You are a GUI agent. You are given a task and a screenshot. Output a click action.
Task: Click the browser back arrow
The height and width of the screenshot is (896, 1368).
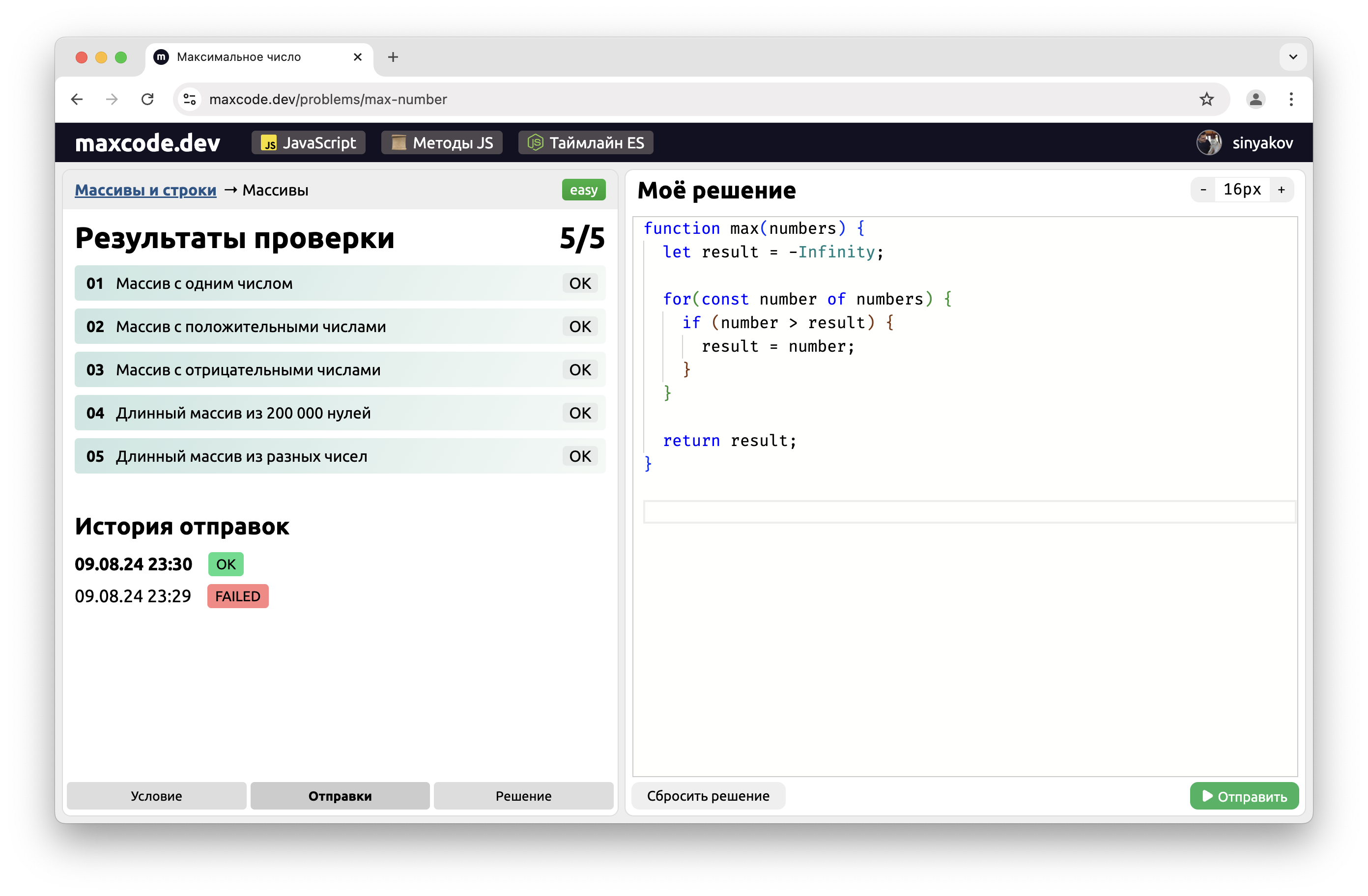[77, 99]
